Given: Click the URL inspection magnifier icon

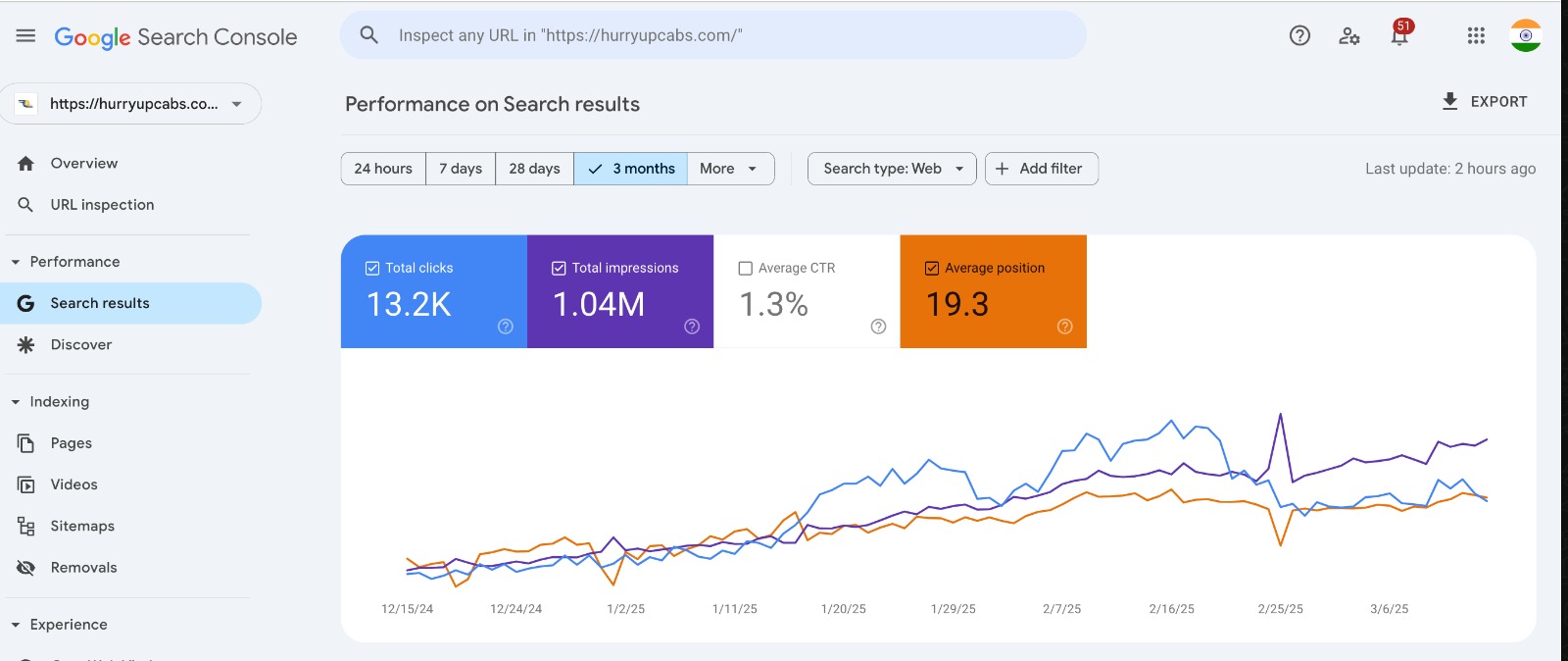Looking at the screenshot, I should (x=26, y=205).
